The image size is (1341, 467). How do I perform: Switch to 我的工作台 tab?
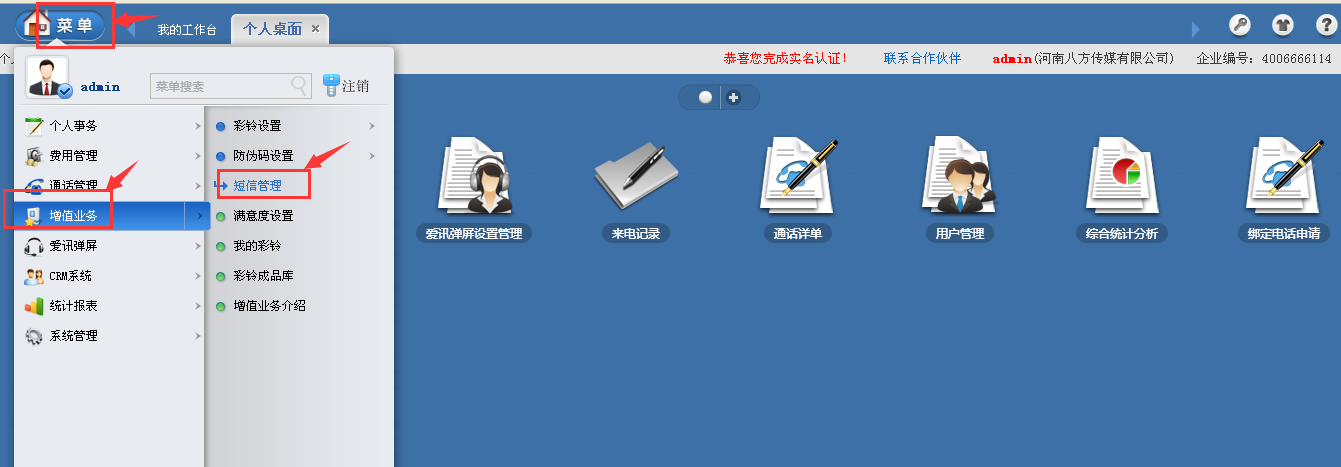[x=186, y=29]
